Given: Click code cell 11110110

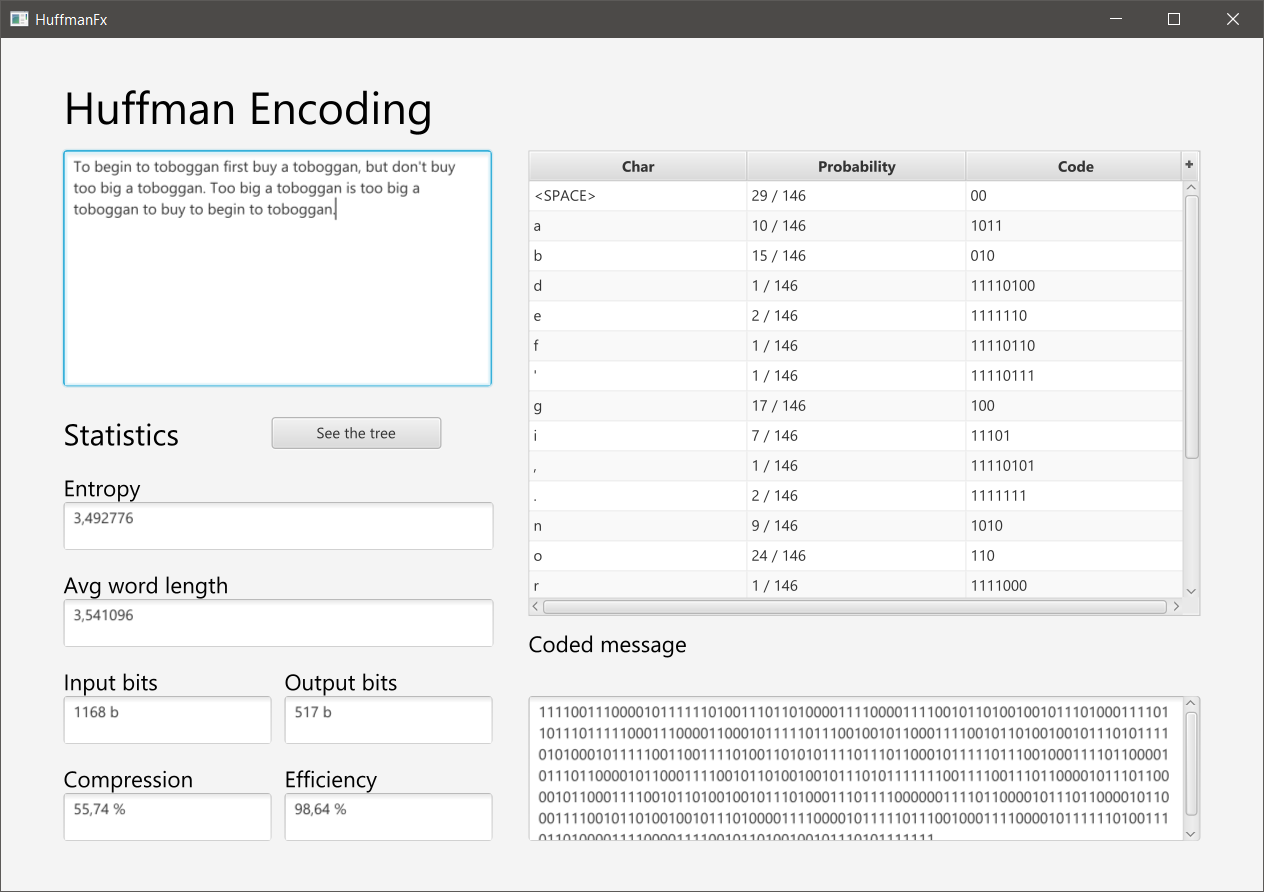Looking at the screenshot, I should coord(1075,346).
